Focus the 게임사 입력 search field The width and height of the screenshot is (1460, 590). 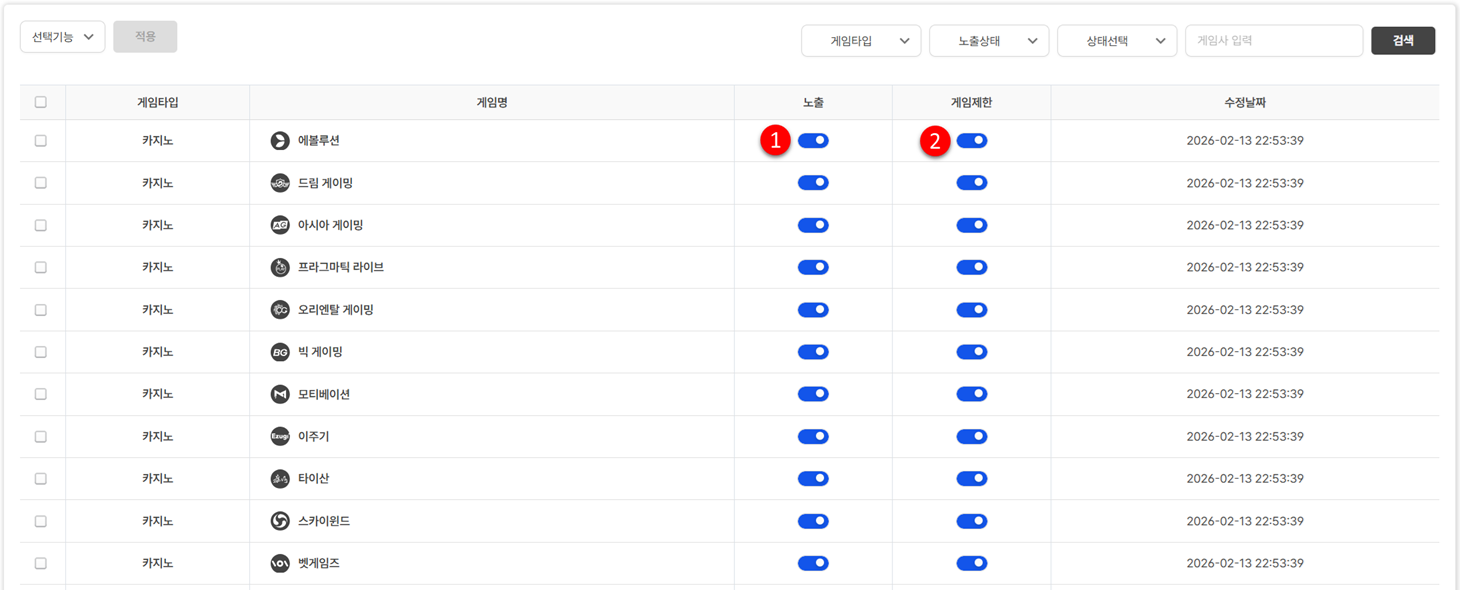[x=1273, y=41]
